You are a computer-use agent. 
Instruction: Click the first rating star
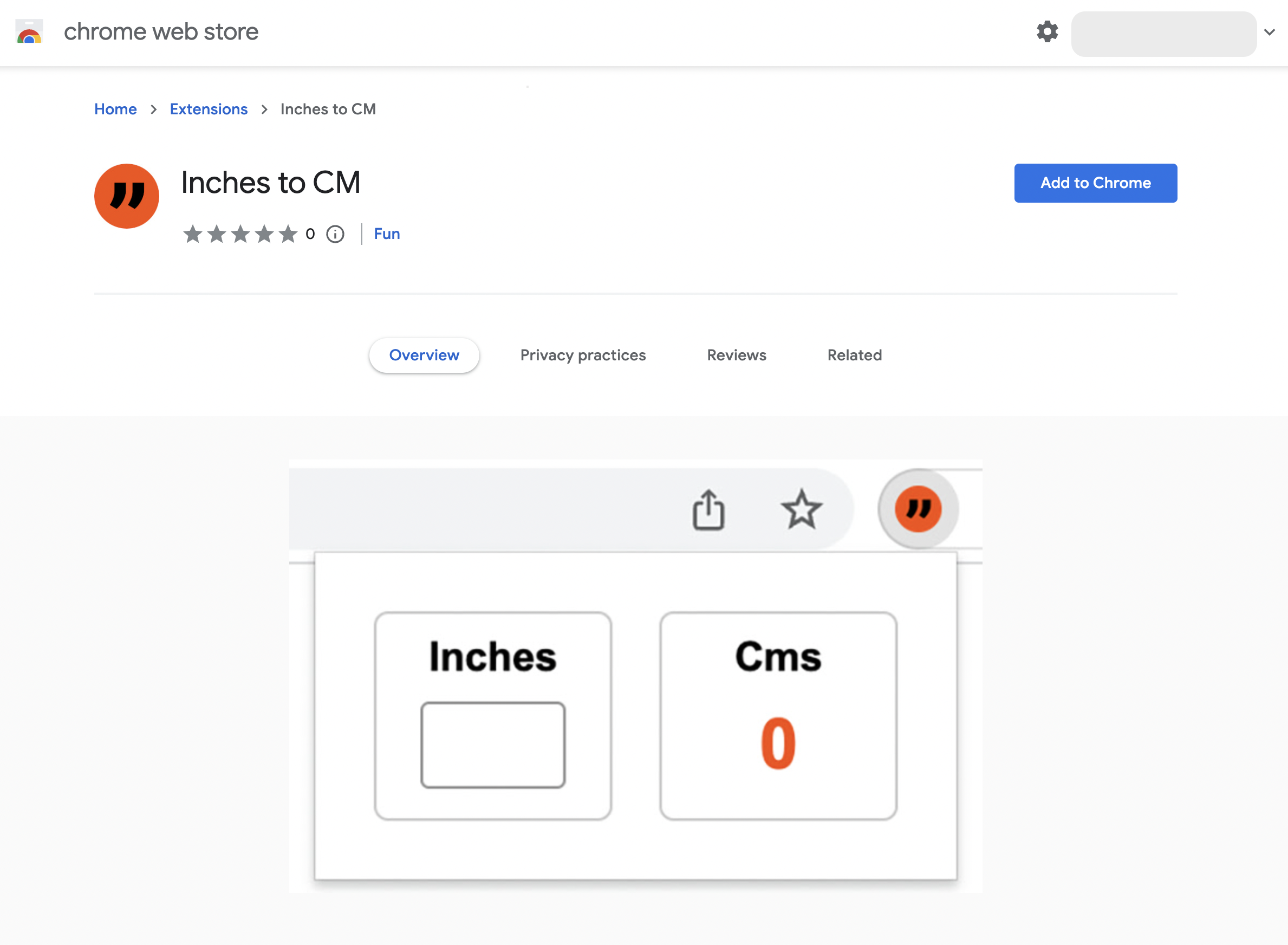pos(192,234)
